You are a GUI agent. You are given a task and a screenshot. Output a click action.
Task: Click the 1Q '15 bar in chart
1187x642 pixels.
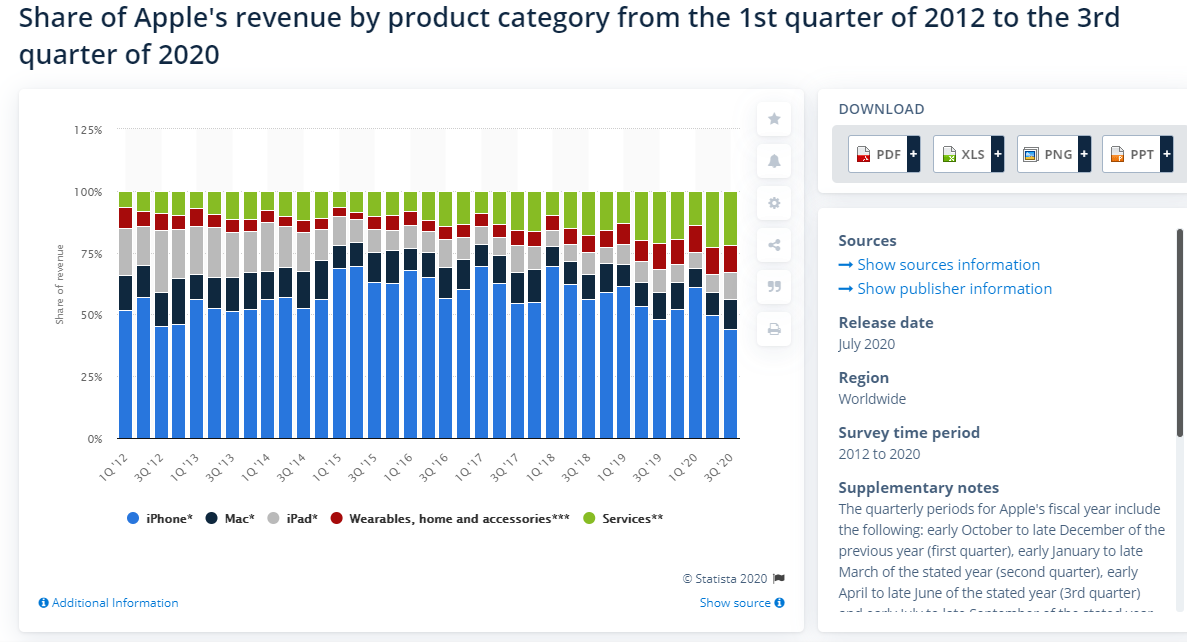click(x=339, y=315)
